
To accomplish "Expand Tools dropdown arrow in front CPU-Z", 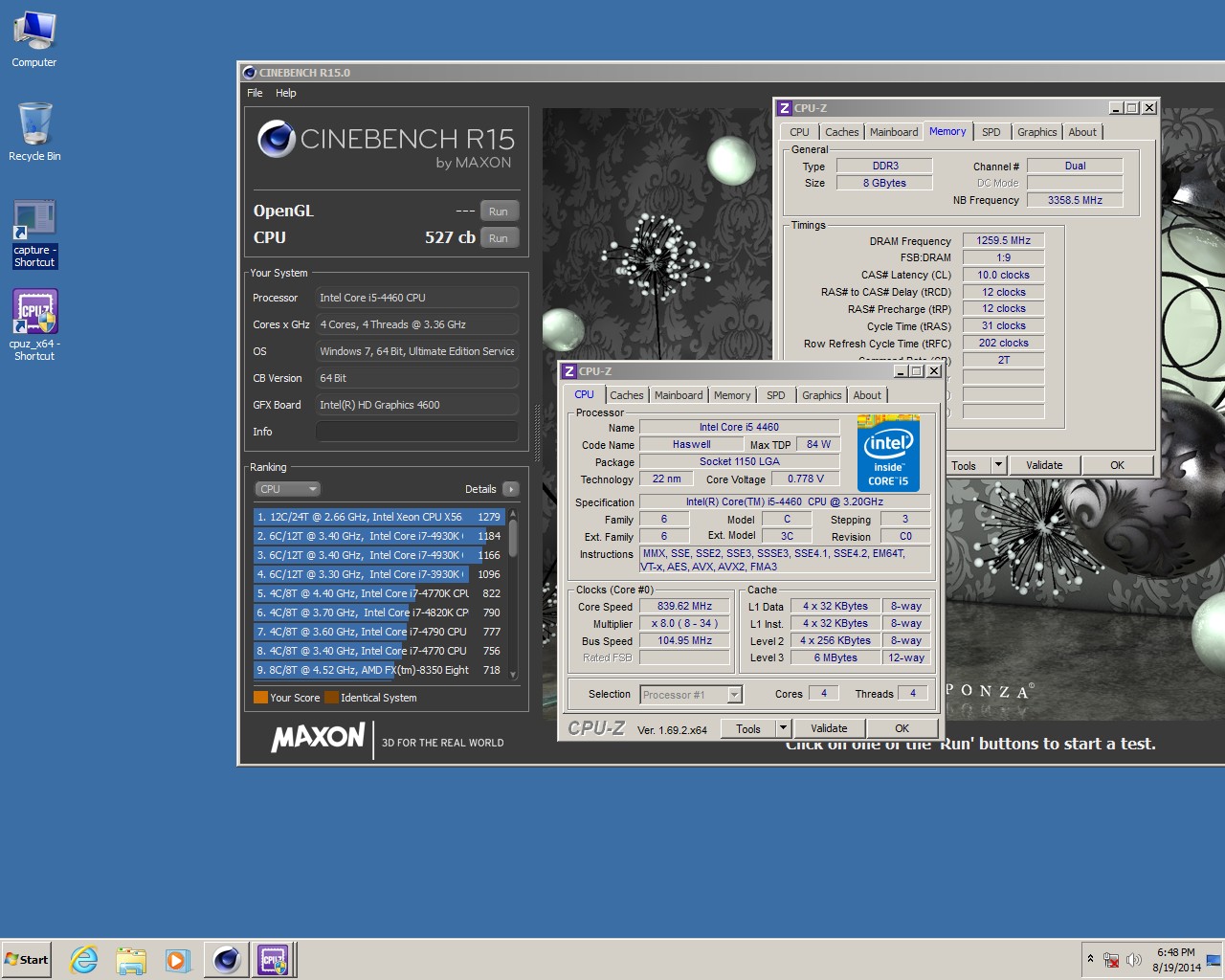I will click(783, 729).
